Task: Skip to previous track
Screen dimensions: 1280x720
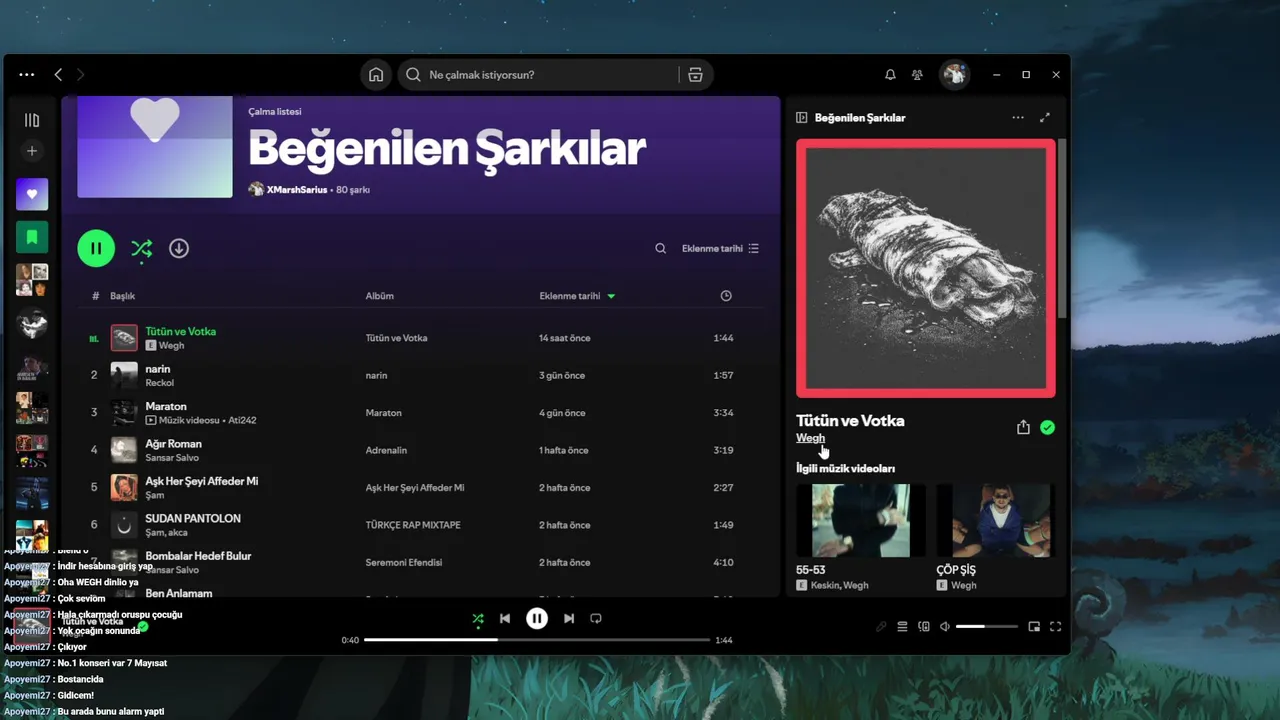Action: [x=505, y=619]
